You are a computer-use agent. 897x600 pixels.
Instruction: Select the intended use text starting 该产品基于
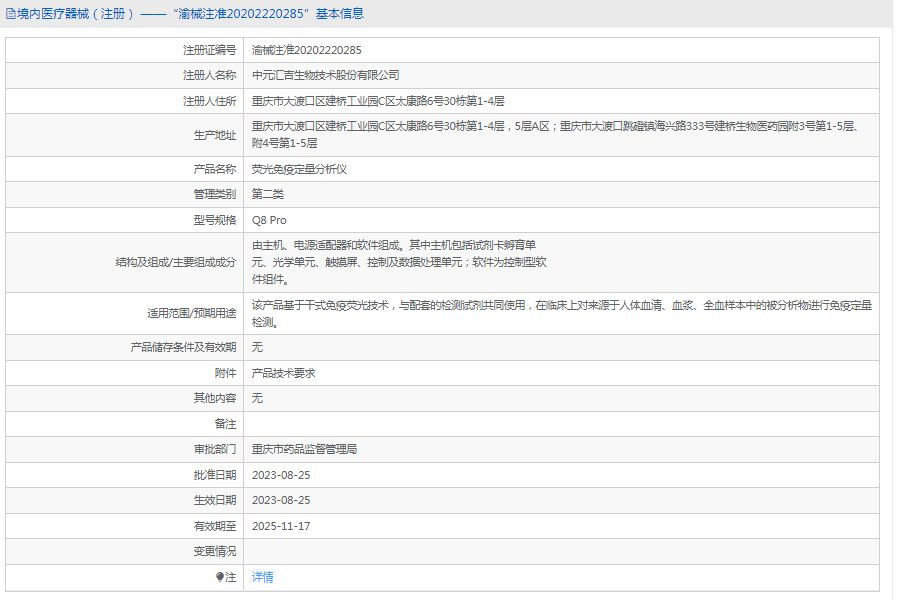tap(562, 313)
